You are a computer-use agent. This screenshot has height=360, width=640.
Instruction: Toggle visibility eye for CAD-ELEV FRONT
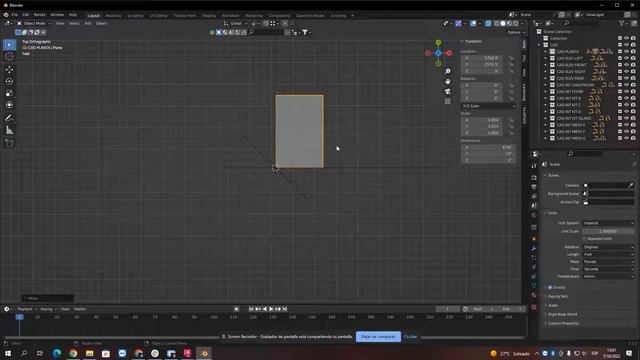coord(627,64)
